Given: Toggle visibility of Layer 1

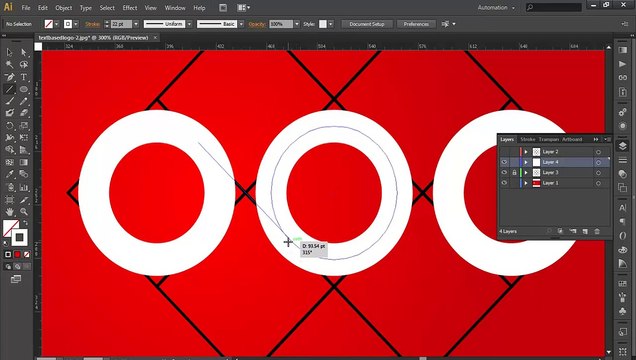Looking at the screenshot, I should tap(504, 183).
